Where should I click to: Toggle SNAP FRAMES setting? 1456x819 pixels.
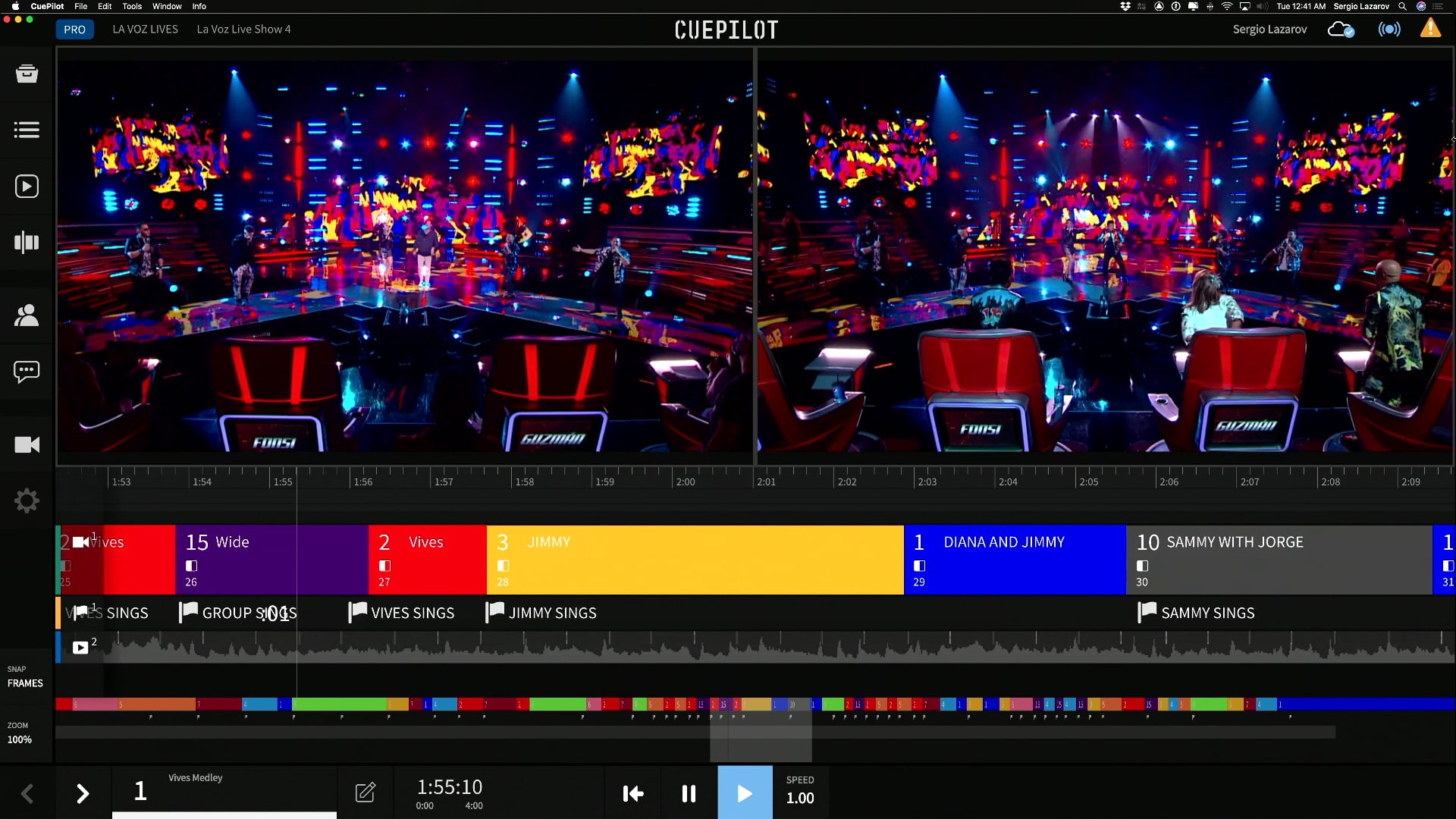point(25,676)
